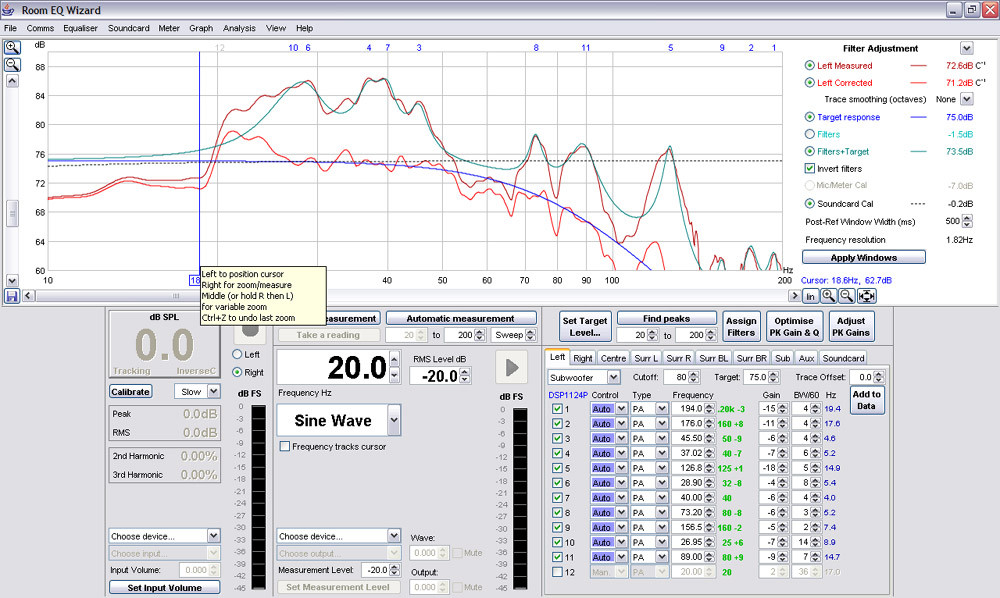Screen dimensions: 1000x598
Task: Click Automatic measurement button
Action: 460,318
